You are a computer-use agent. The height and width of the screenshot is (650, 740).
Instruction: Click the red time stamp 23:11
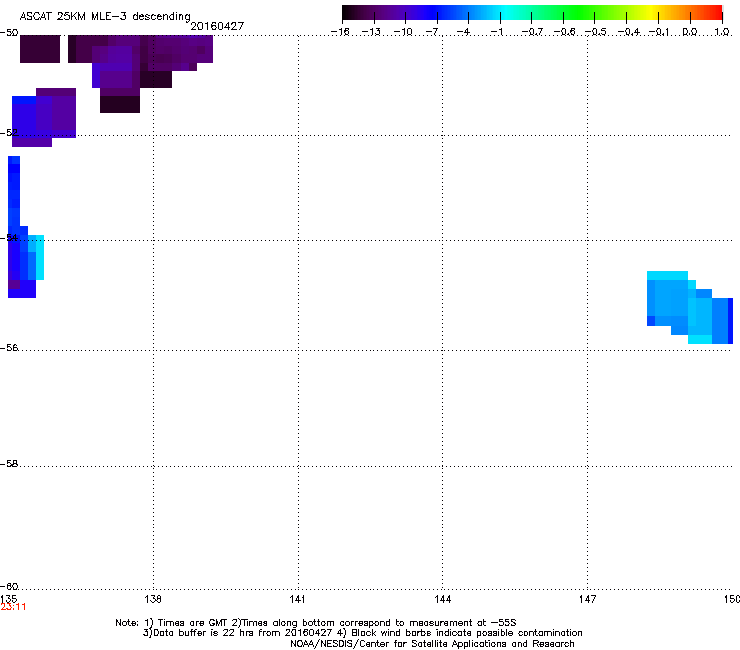13,607
